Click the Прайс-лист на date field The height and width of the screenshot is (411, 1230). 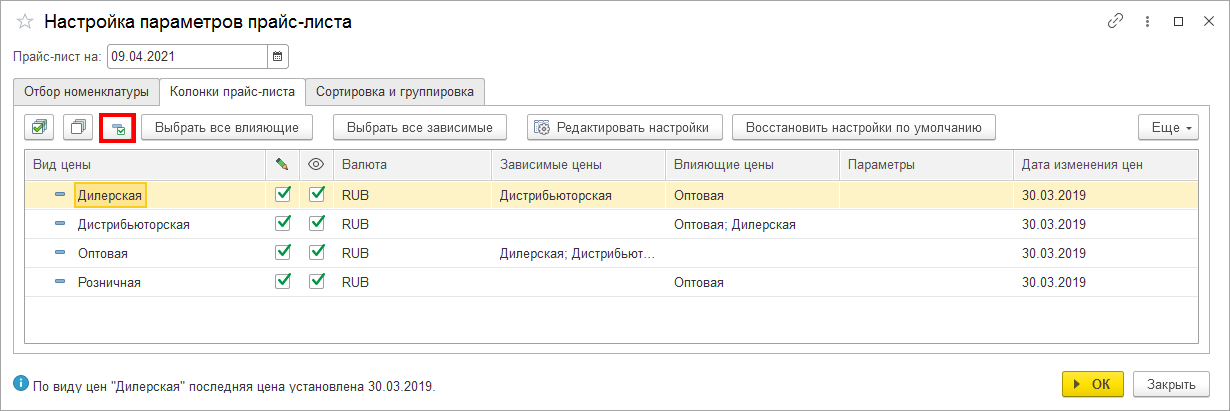point(186,56)
